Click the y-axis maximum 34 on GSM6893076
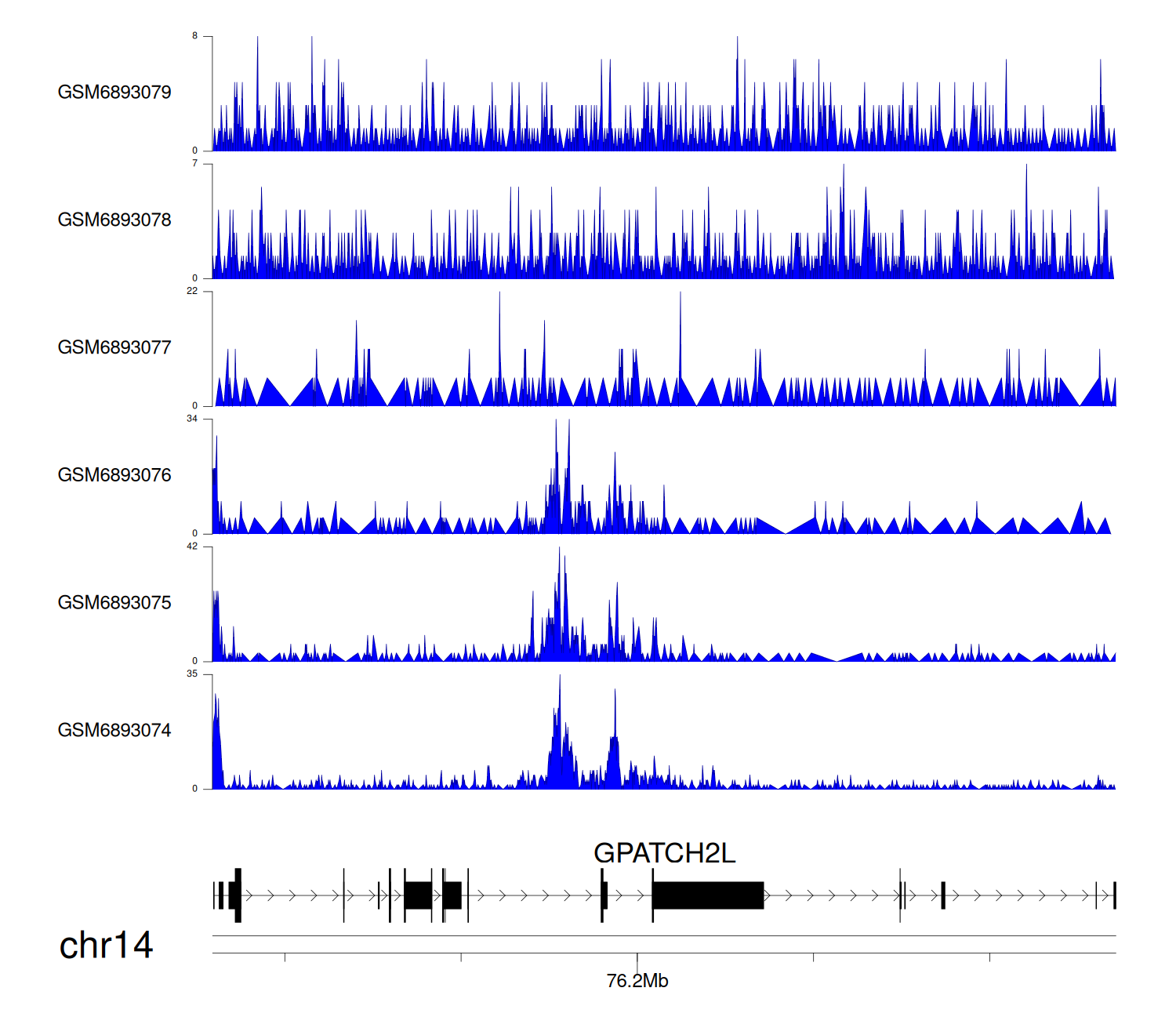Screen dimensions: 1176x1035 click(x=192, y=419)
